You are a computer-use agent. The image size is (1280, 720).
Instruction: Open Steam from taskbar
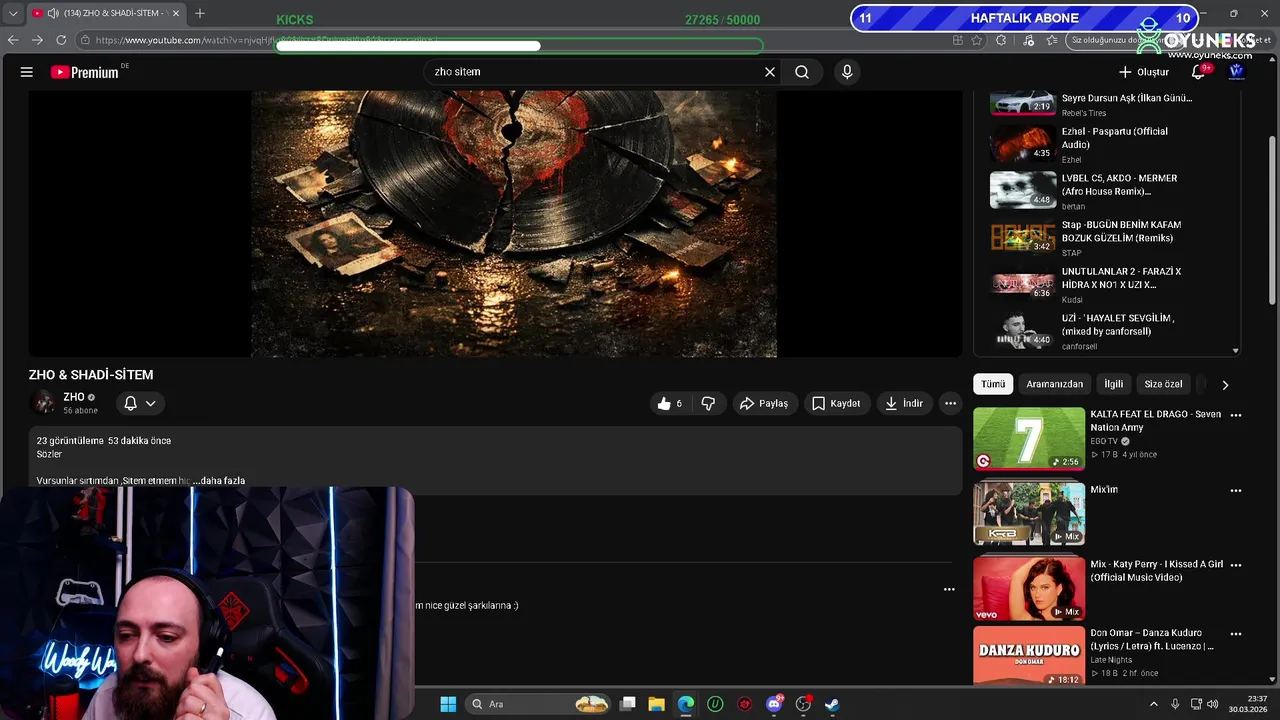(832, 704)
